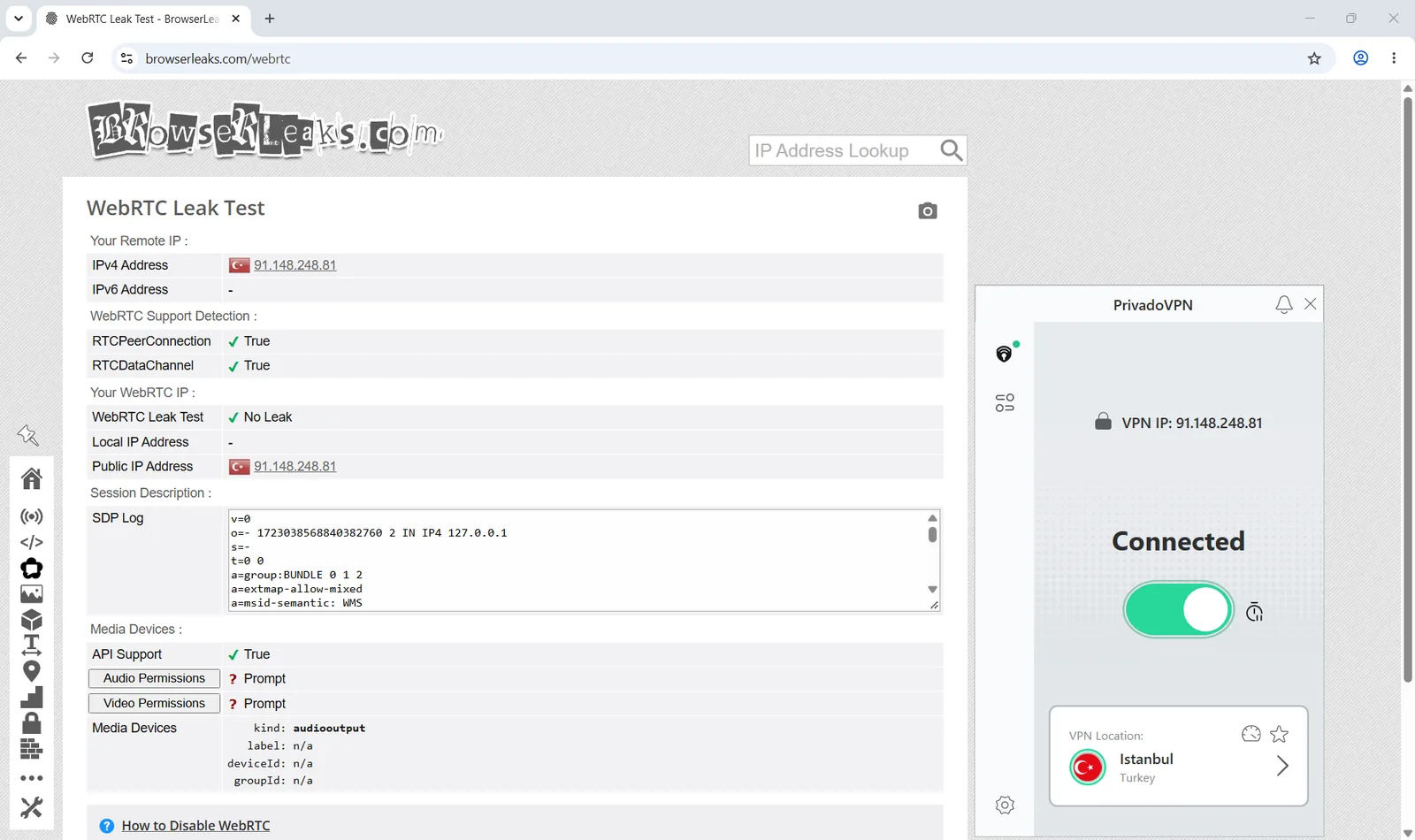
Task: Toggle the PrivadoVPN connection switch off
Action: 1178,610
